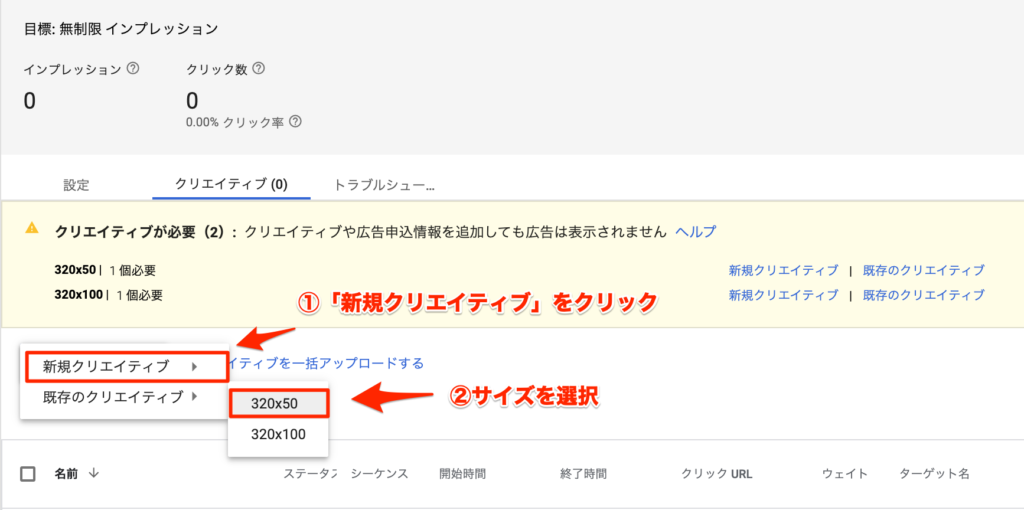Viewport: 1024px width, 510px height.
Task: Select the クリエイティブ (0) tab
Action: 231,184
